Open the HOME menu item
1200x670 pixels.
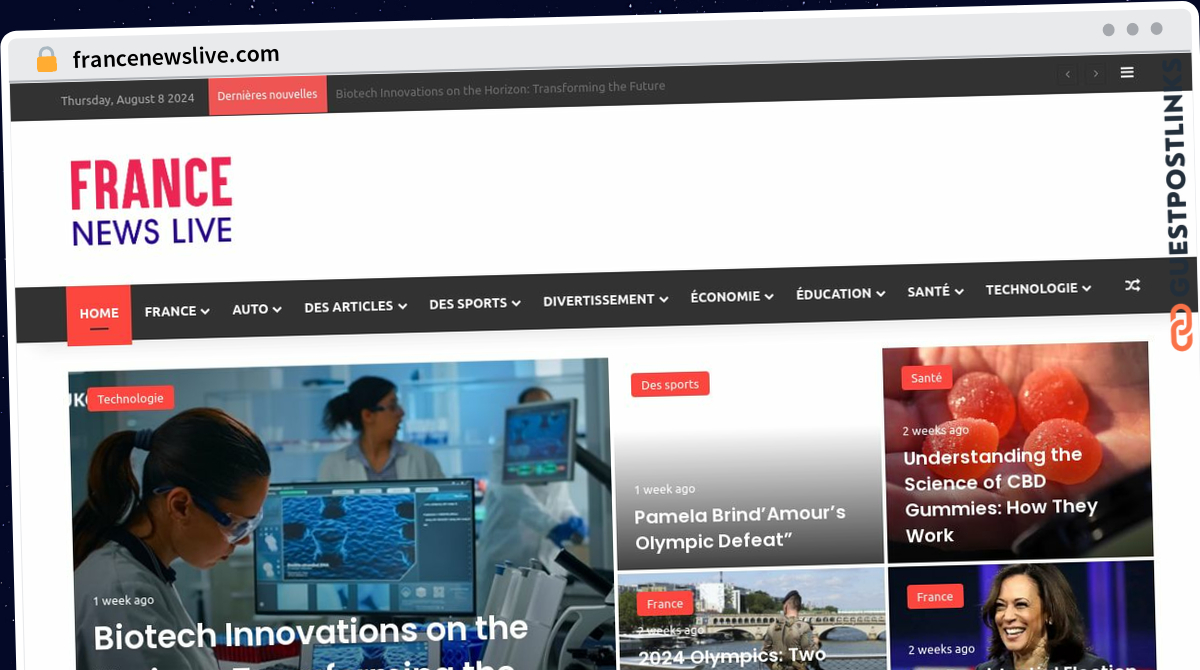pyautogui.click(x=99, y=314)
